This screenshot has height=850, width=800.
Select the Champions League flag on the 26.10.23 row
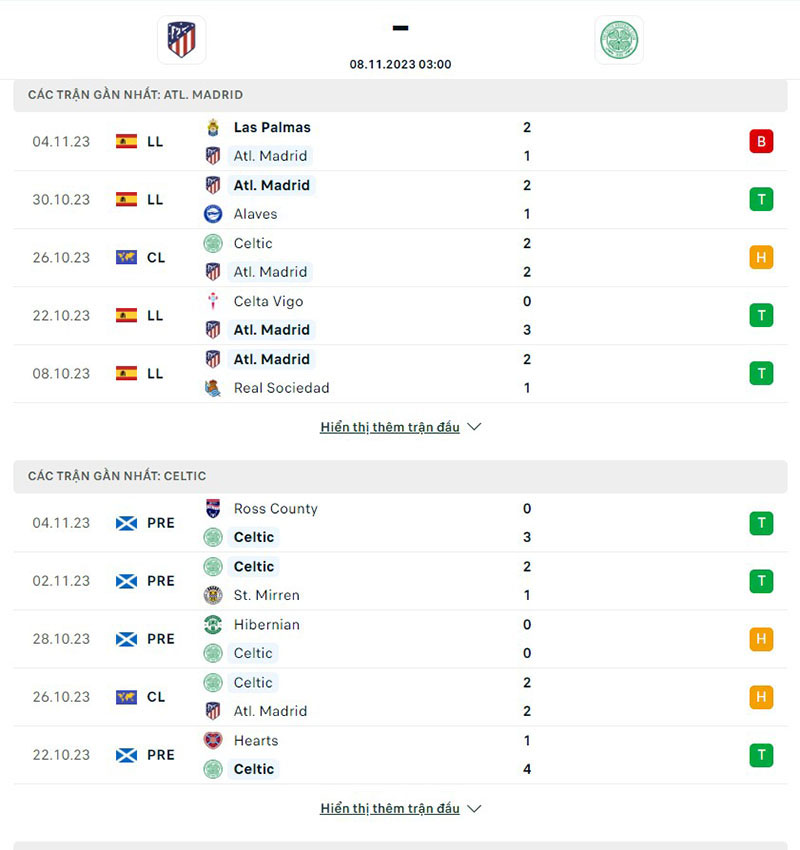125,257
